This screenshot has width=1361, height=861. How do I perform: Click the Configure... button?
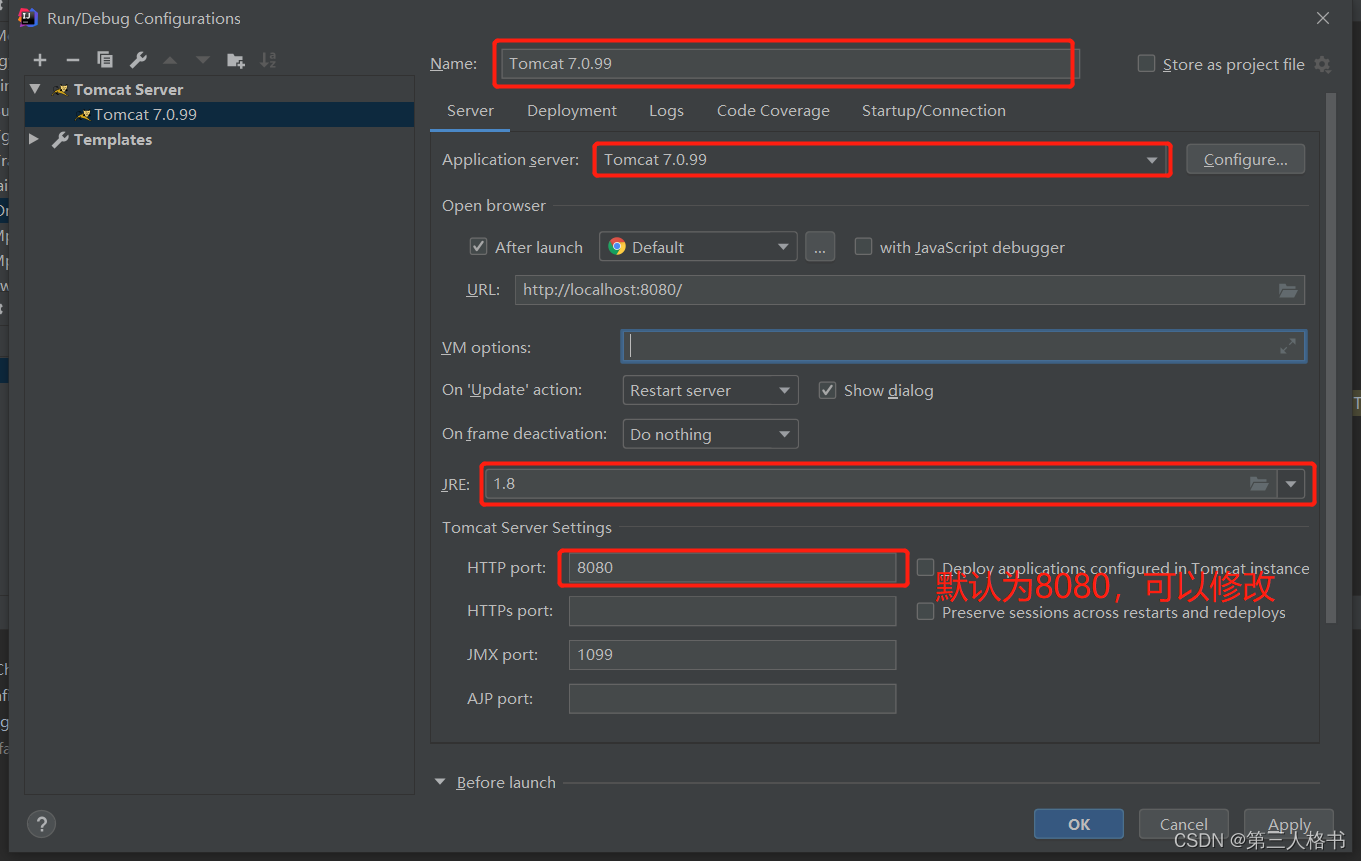click(1245, 160)
